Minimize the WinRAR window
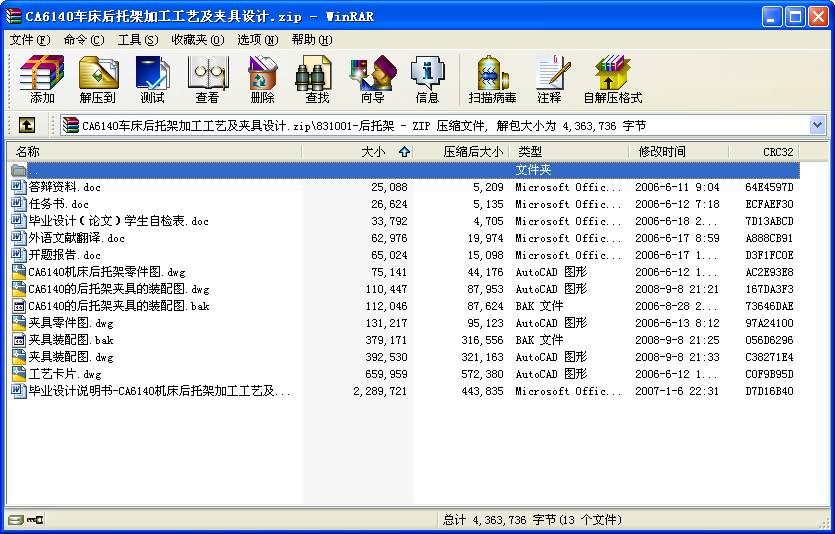 tap(772, 16)
